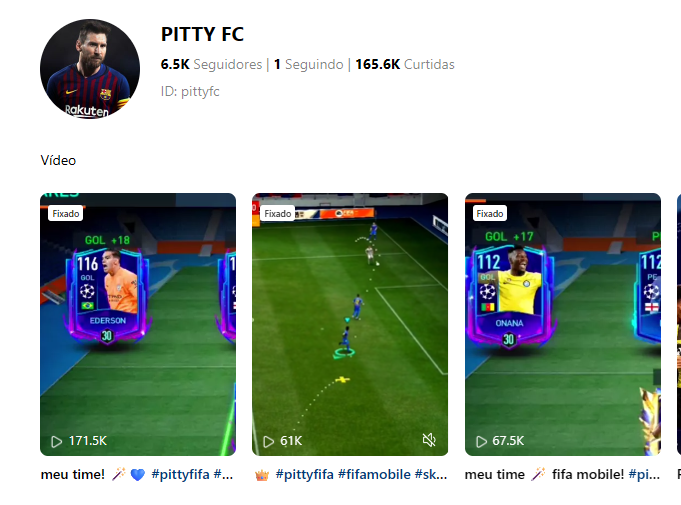Click the 165.6K Curtidas count

[405, 64]
